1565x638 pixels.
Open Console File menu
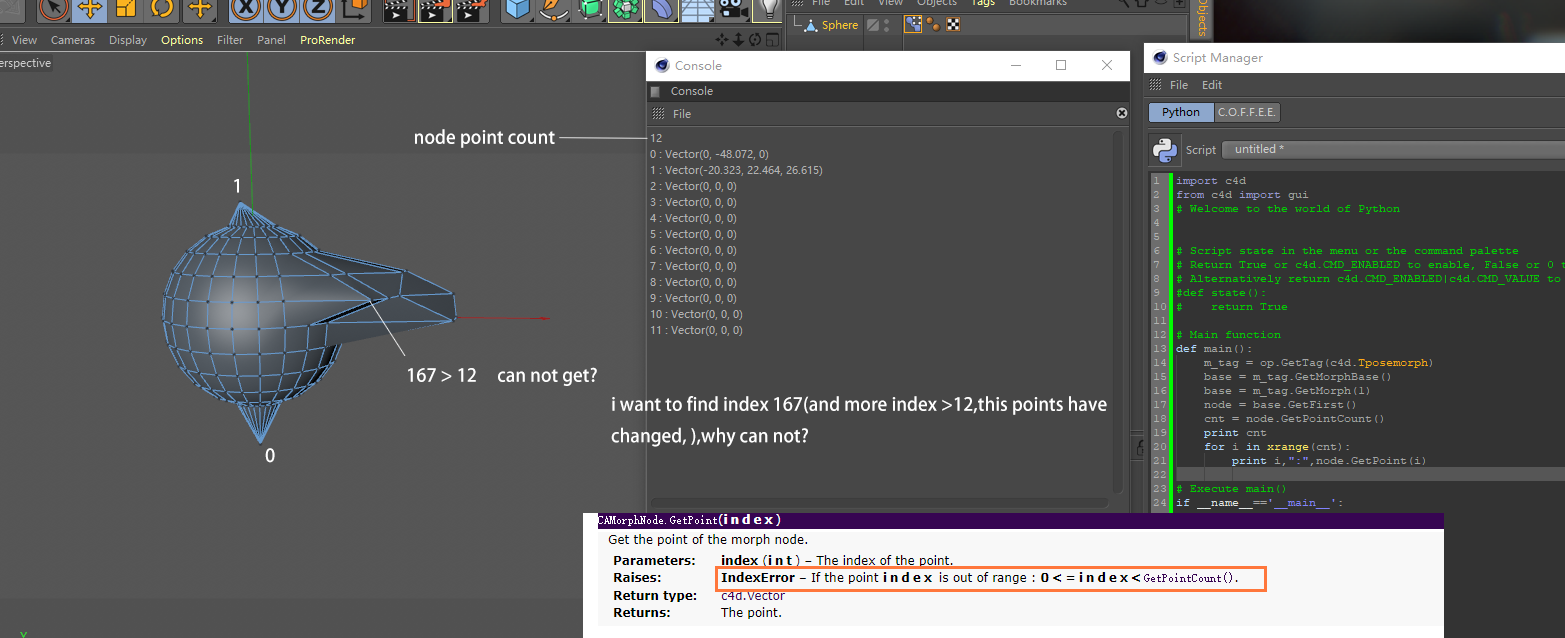(682, 114)
